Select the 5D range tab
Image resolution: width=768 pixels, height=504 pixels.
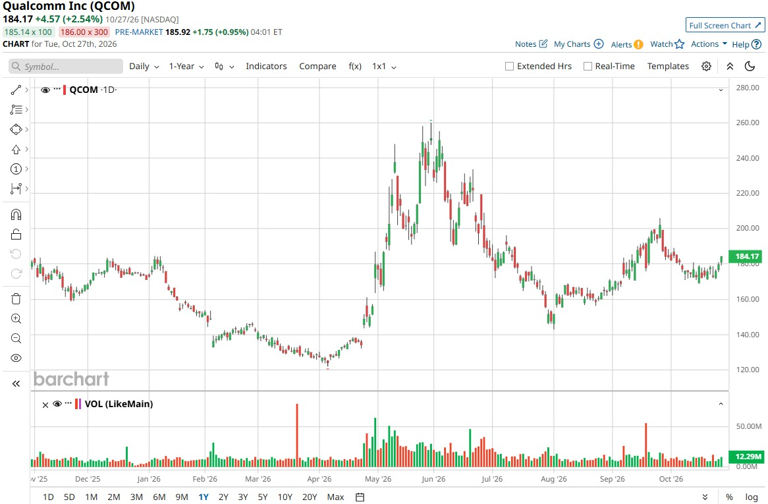[x=69, y=497]
